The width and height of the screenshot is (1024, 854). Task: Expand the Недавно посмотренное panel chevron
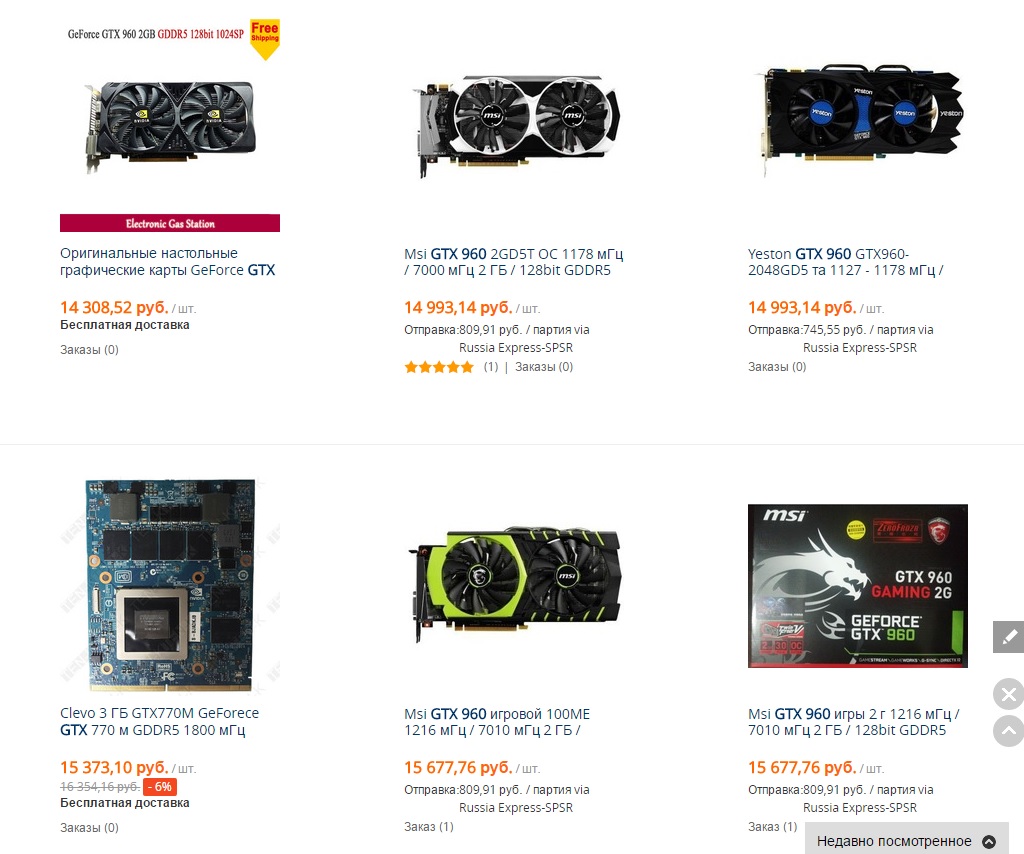click(989, 842)
